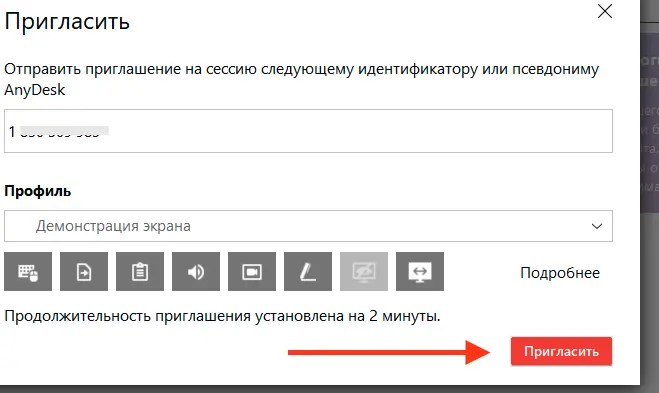Click the greyed-out privacy screen icon

click(x=364, y=272)
